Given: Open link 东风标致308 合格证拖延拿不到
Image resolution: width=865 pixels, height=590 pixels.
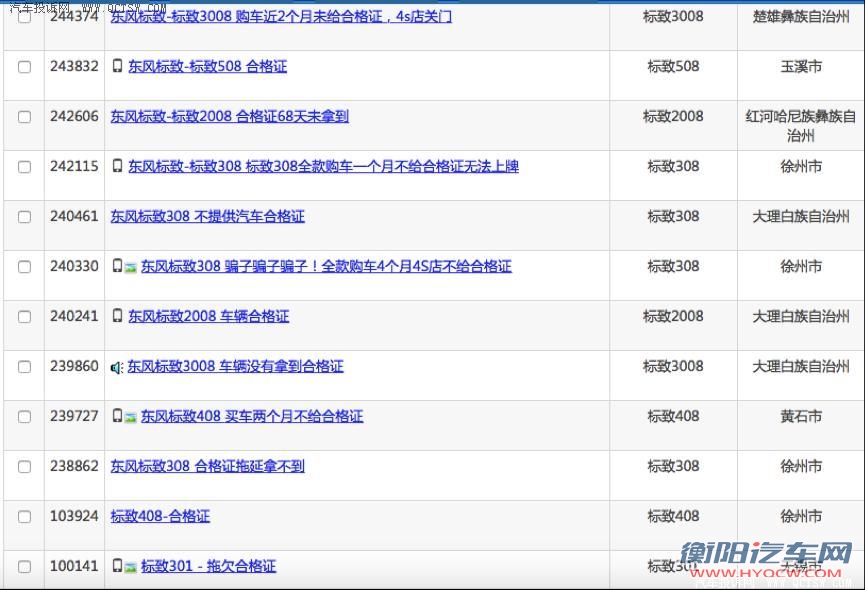Looking at the screenshot, I should 207,466.
